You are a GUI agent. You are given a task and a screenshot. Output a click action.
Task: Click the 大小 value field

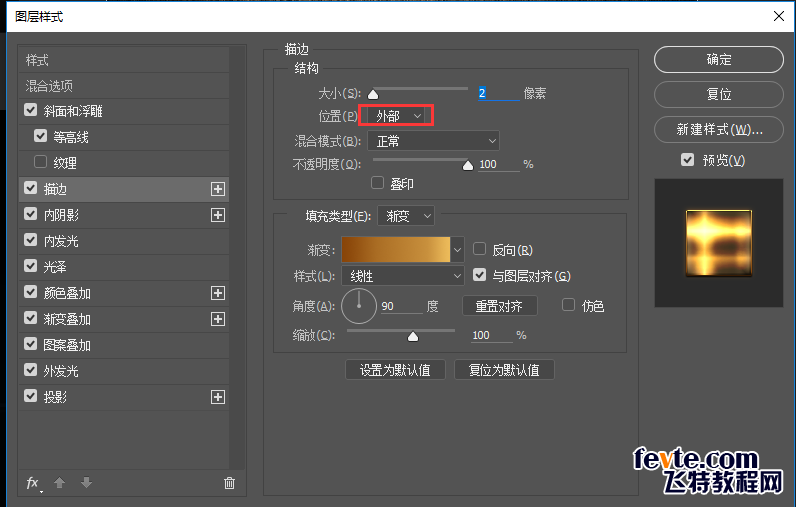pyautogui.click(x=499, y=93)
